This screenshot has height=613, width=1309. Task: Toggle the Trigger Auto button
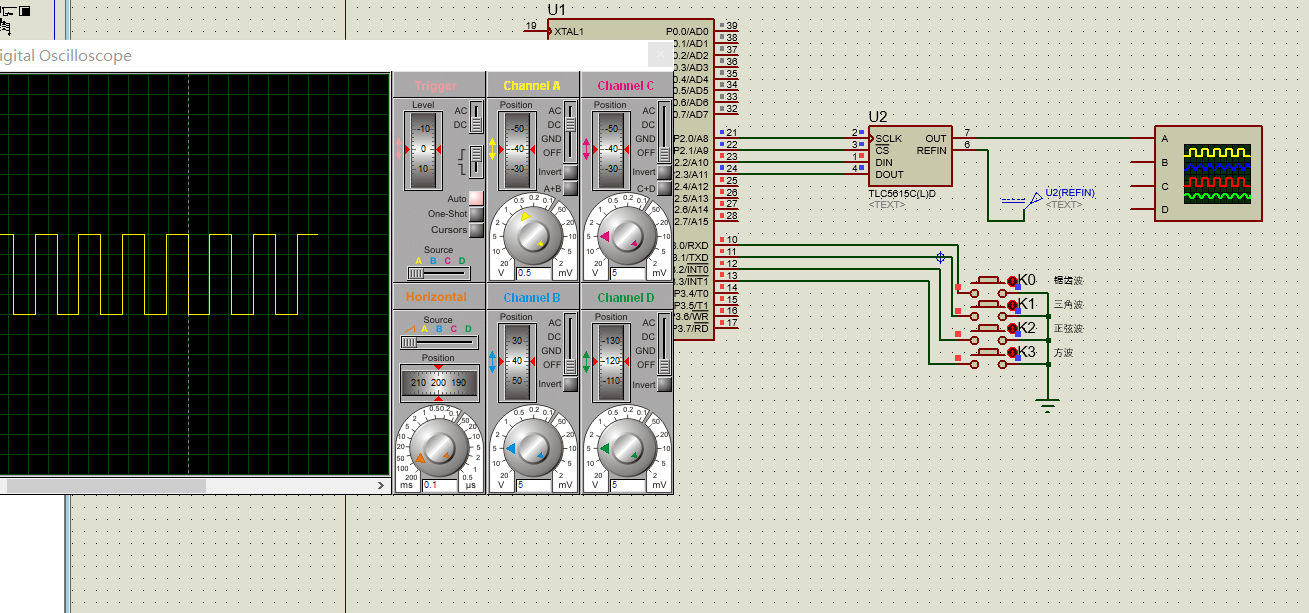point(476,199)
